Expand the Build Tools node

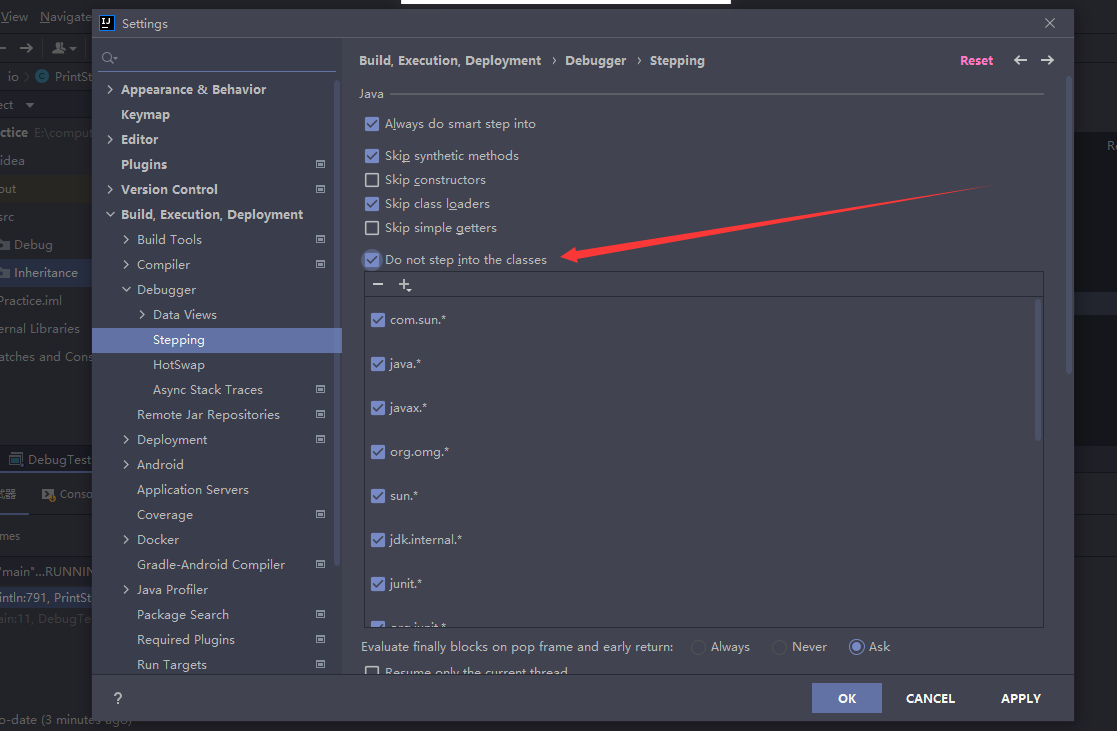[x=126, y=239]
